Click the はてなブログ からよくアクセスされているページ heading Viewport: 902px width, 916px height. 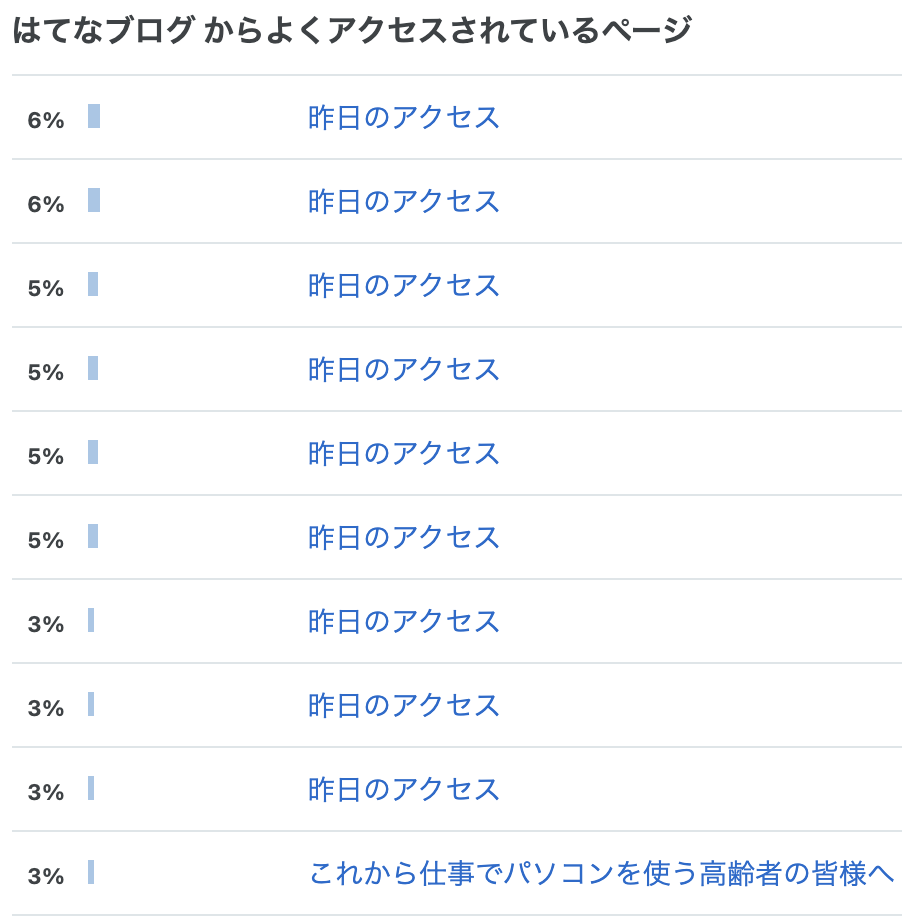352,30
